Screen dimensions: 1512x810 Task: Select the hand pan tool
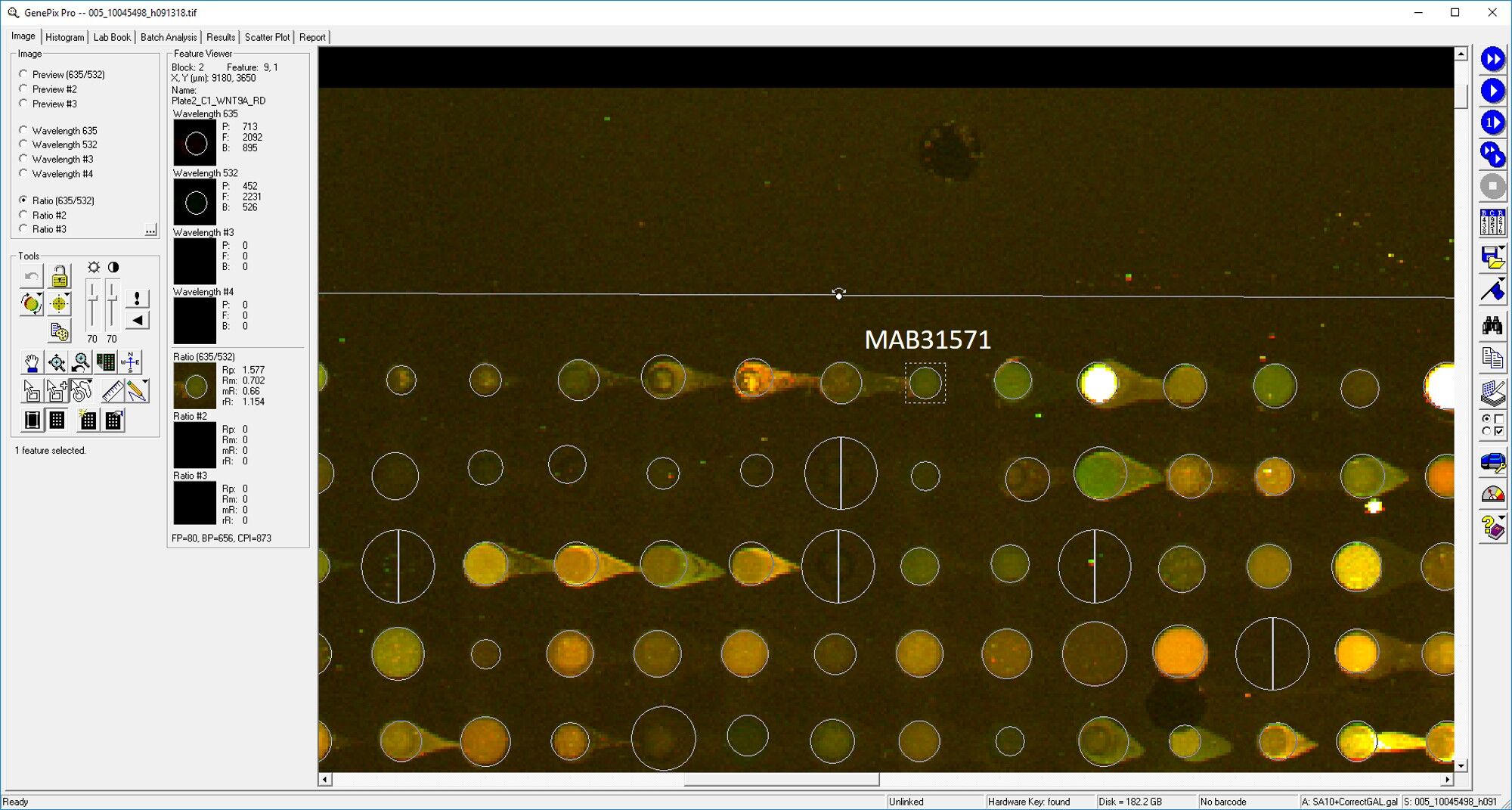click(x=32, y=363)
